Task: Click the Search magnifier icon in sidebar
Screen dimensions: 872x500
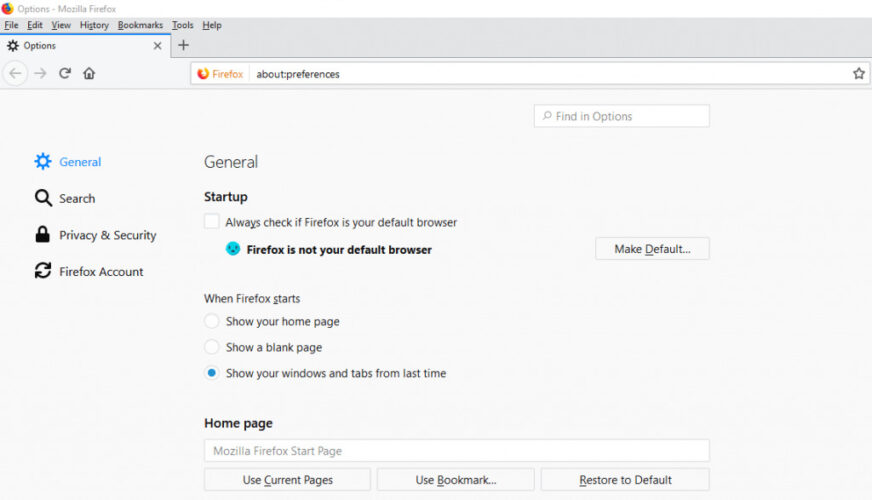Action: pos(43,198)
